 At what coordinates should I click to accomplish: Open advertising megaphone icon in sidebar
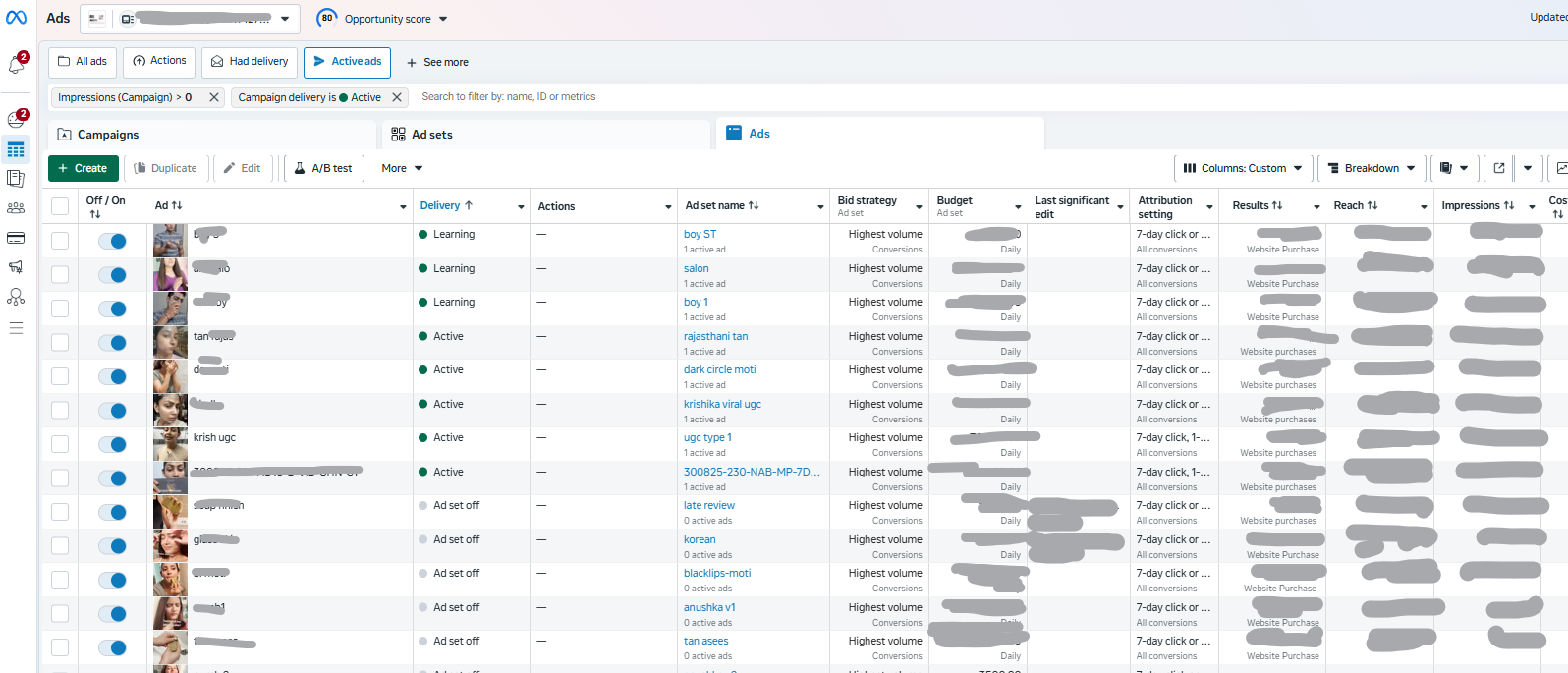[x=16, y=267]
